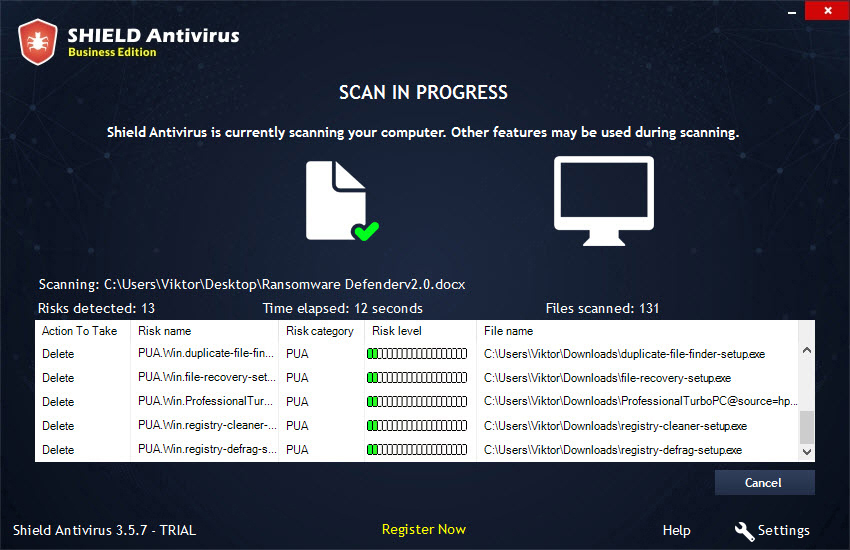Screen dimensions: 850x550
Task: Click risk level bar for registry-cleaner row
Action: pyautogui.click(x=417, y=425)
